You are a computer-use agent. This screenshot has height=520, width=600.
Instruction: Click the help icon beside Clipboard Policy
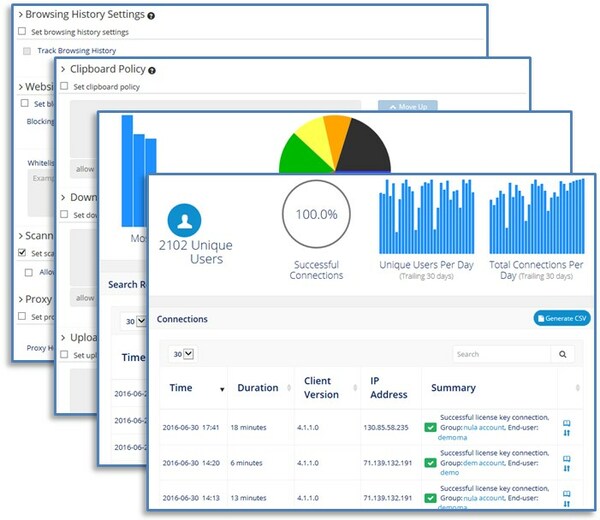[152, 71]
